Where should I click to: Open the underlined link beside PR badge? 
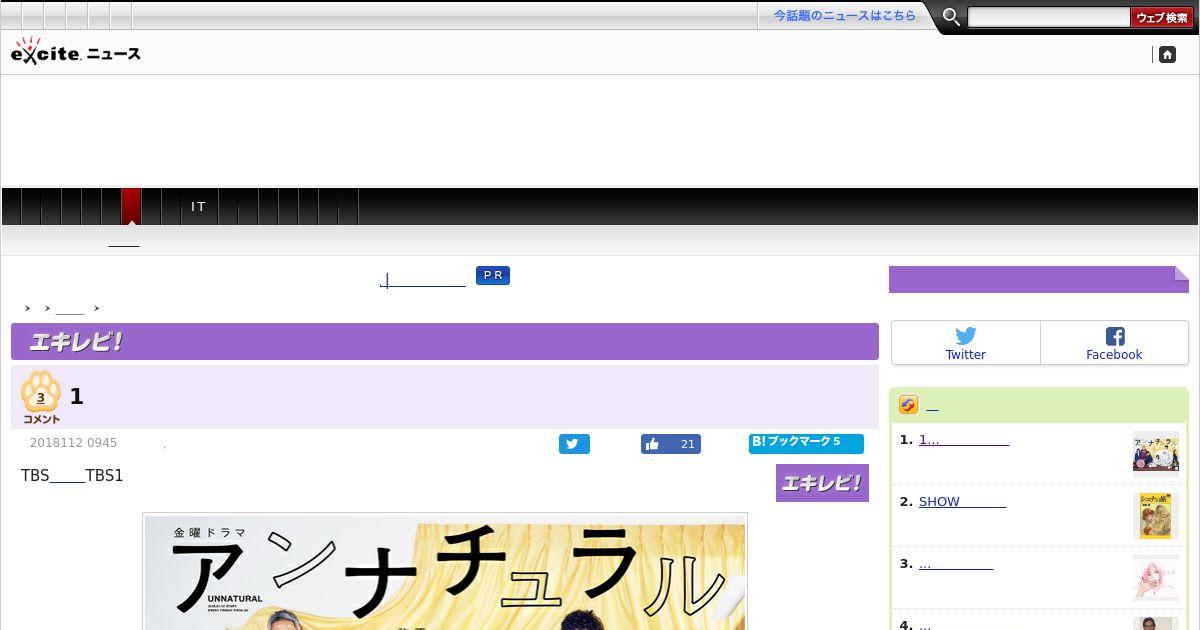[423, 280]
